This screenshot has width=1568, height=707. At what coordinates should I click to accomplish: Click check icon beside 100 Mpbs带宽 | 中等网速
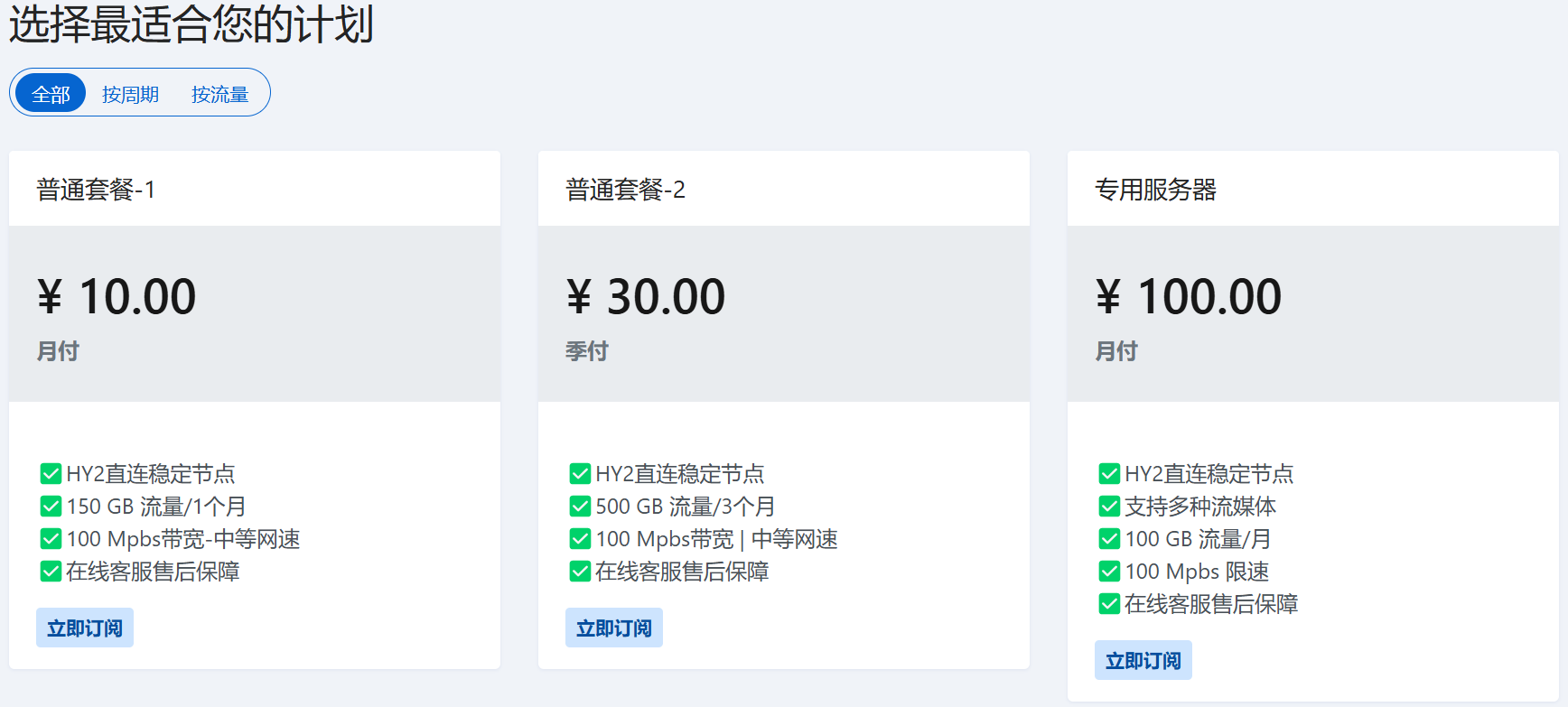pyautogui.click(x=580, y=538)
